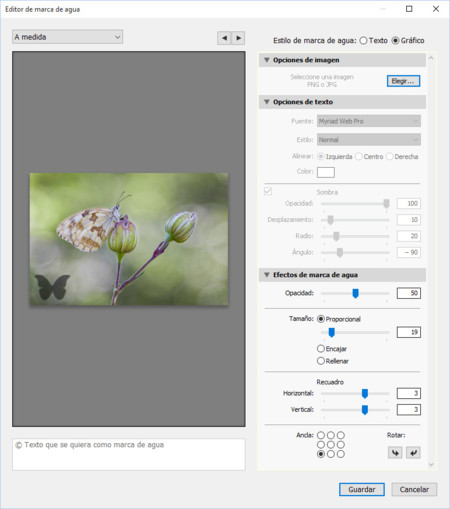Collapse Efectos de marca de agua section
This screenshot has height=509, width=450.
tap(267, 275)
